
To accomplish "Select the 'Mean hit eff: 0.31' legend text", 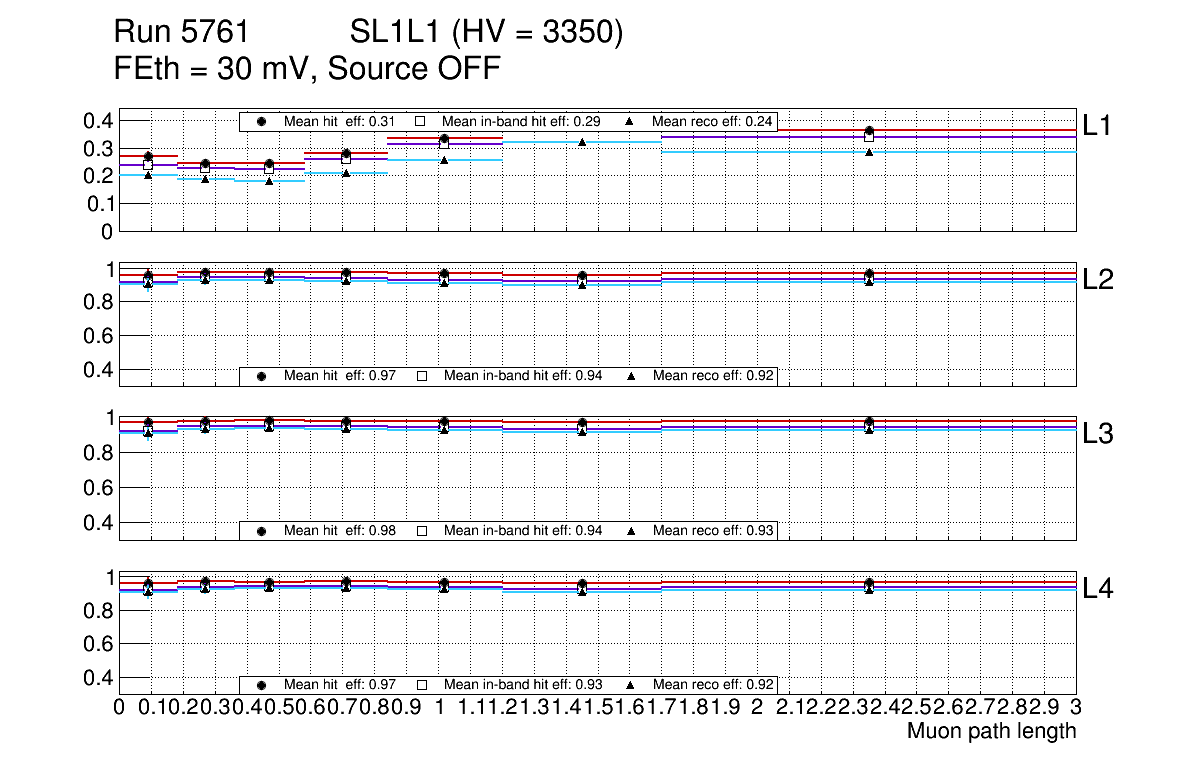I will point(340,122).
